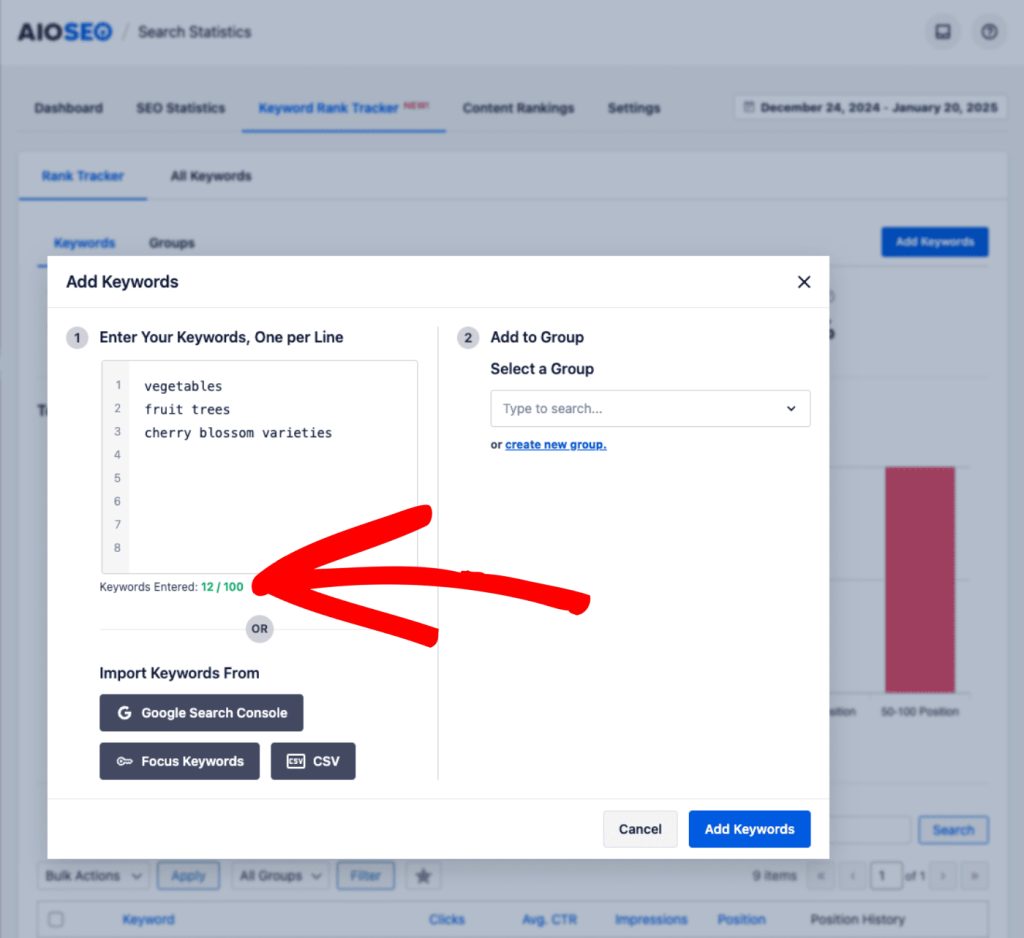Import keywords from Focus Keywords

(x=179, y=761)
